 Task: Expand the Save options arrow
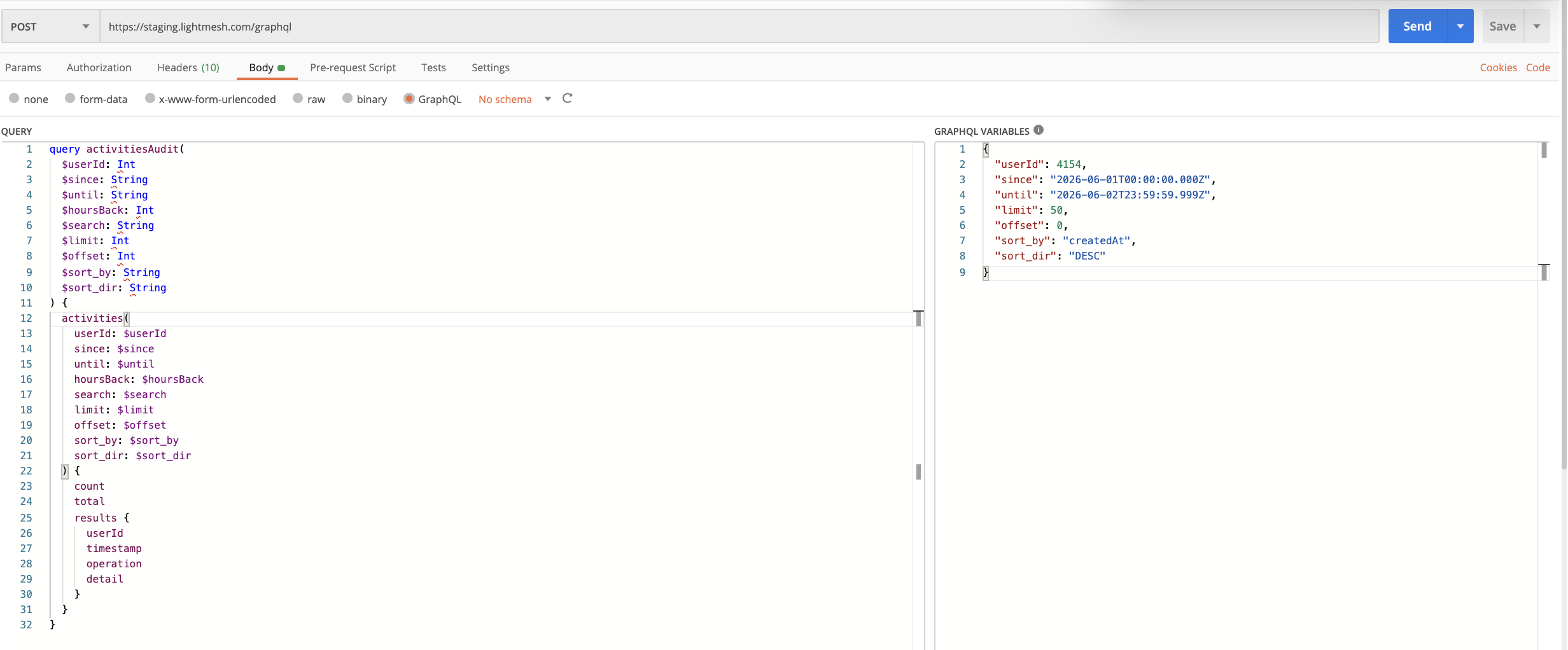1537,26
